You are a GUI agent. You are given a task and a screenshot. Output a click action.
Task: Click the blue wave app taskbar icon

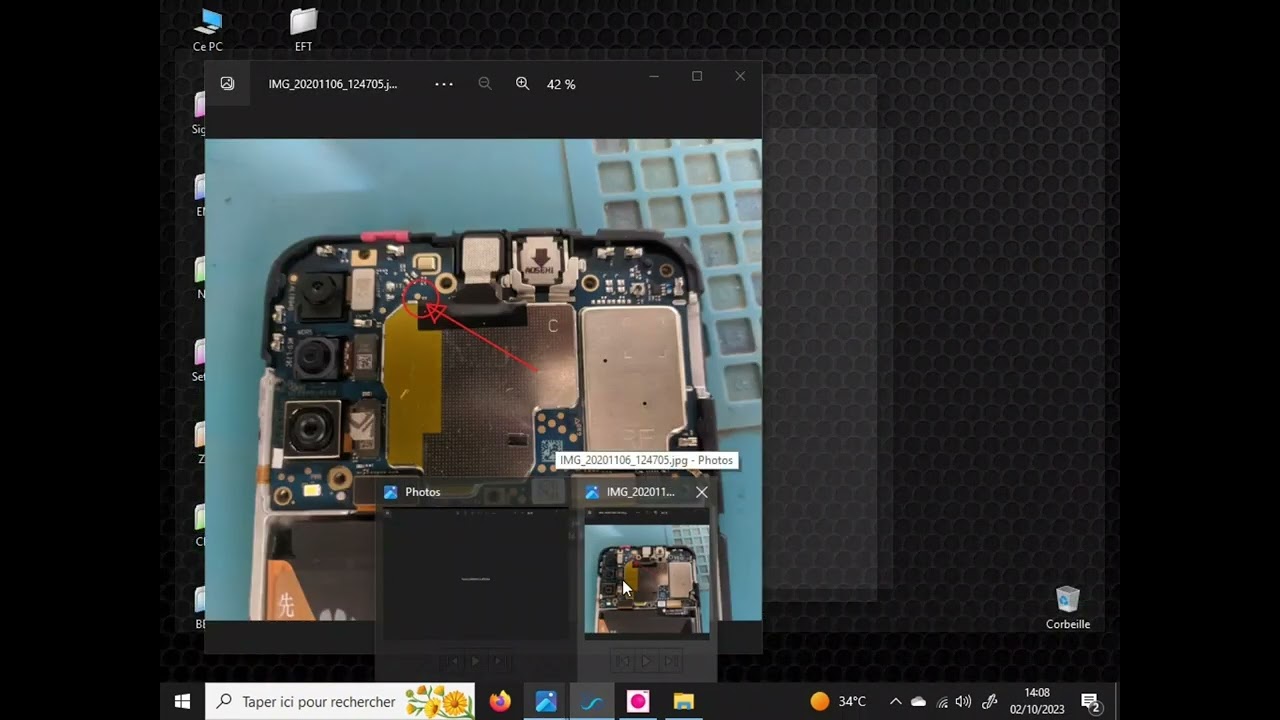[x=592, y=702]
